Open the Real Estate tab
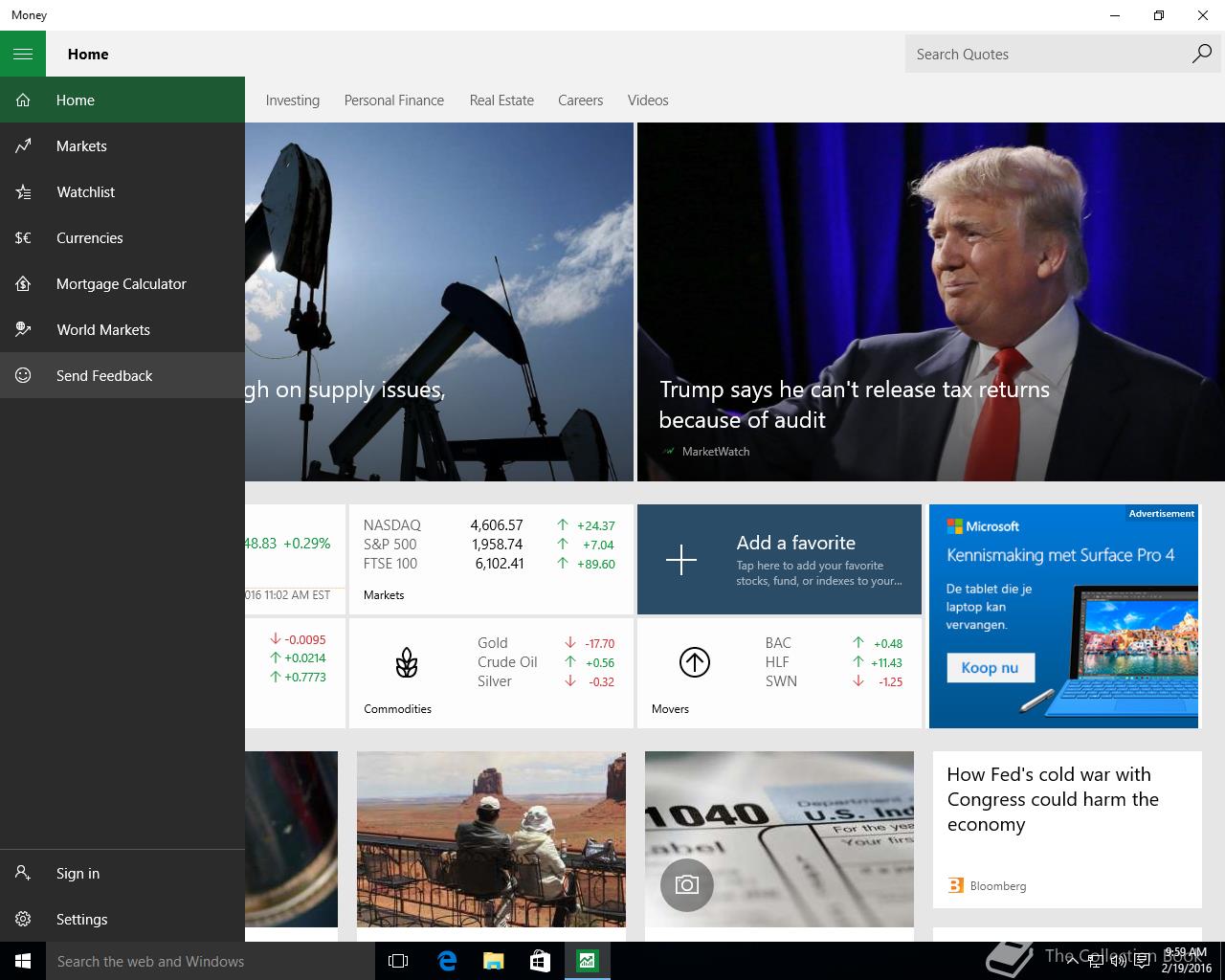 pyautogui.click(x=501, y=100)
